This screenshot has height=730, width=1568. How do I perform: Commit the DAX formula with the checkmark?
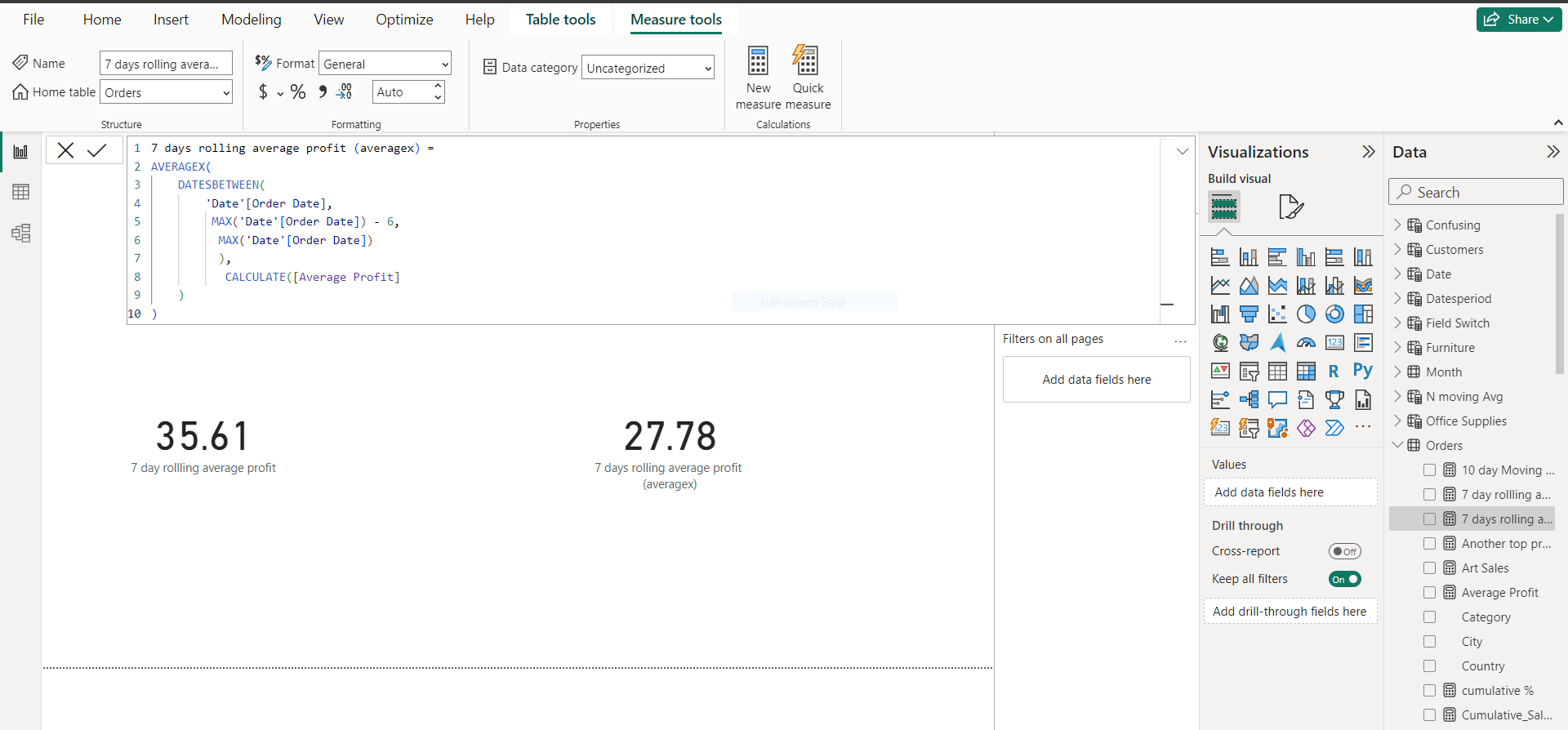pyautogui.click(x=97, y=150)
